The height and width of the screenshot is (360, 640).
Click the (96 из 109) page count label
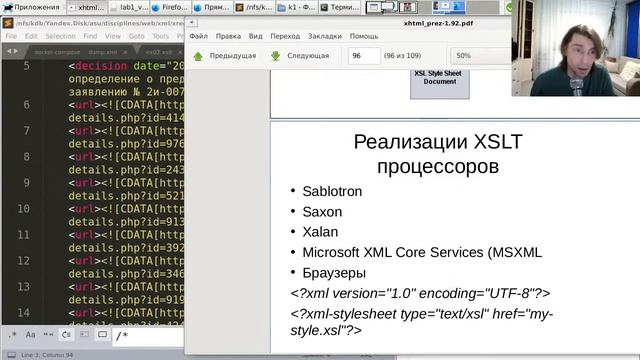coord(402,56)
